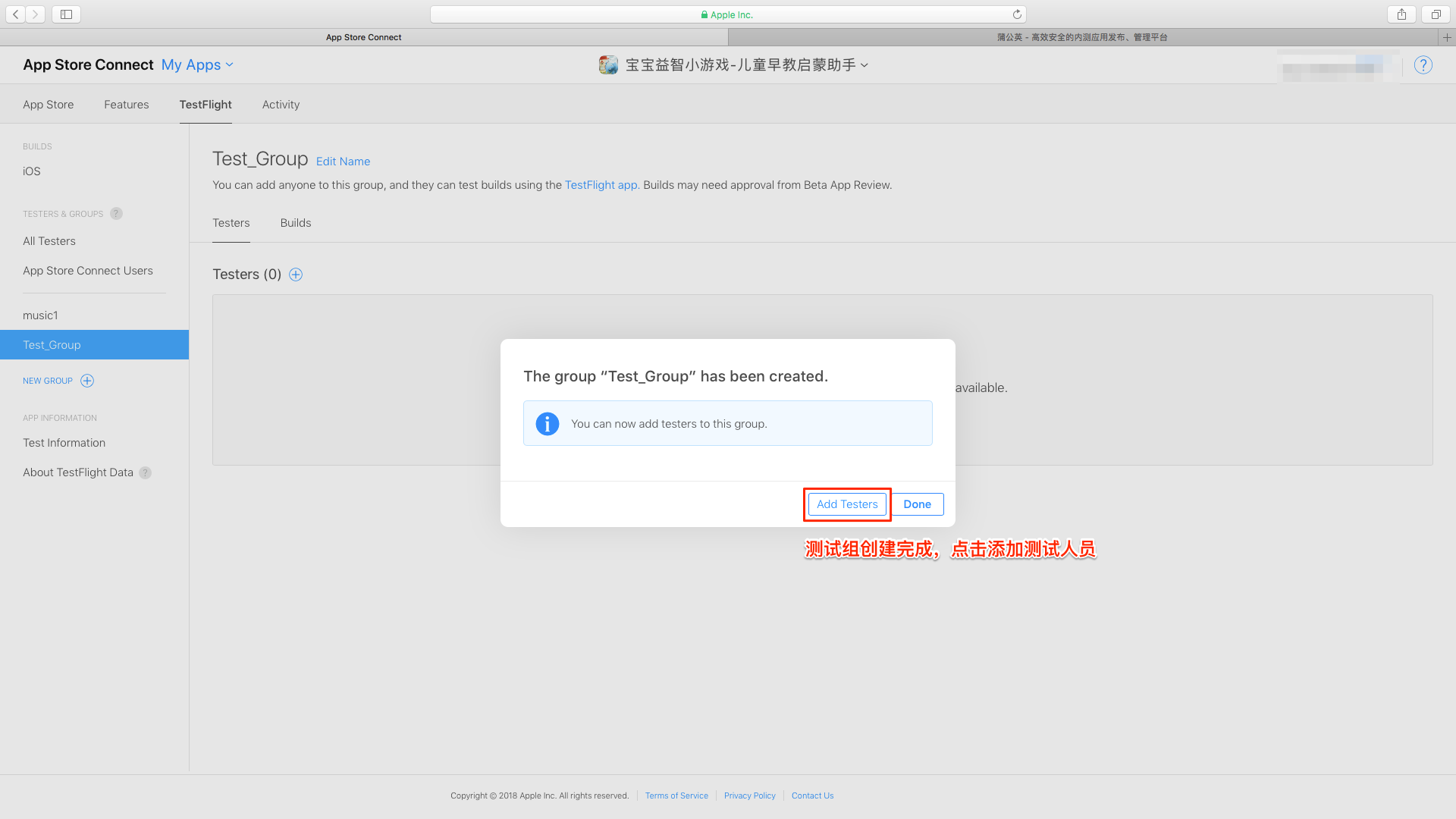Open Testers & Groups help icon
The image size is (1456, 819).
116,214
